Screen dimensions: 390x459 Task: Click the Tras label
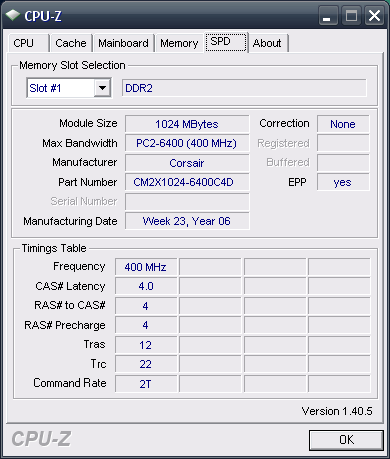pyautogui.click(x=95, y=344)
